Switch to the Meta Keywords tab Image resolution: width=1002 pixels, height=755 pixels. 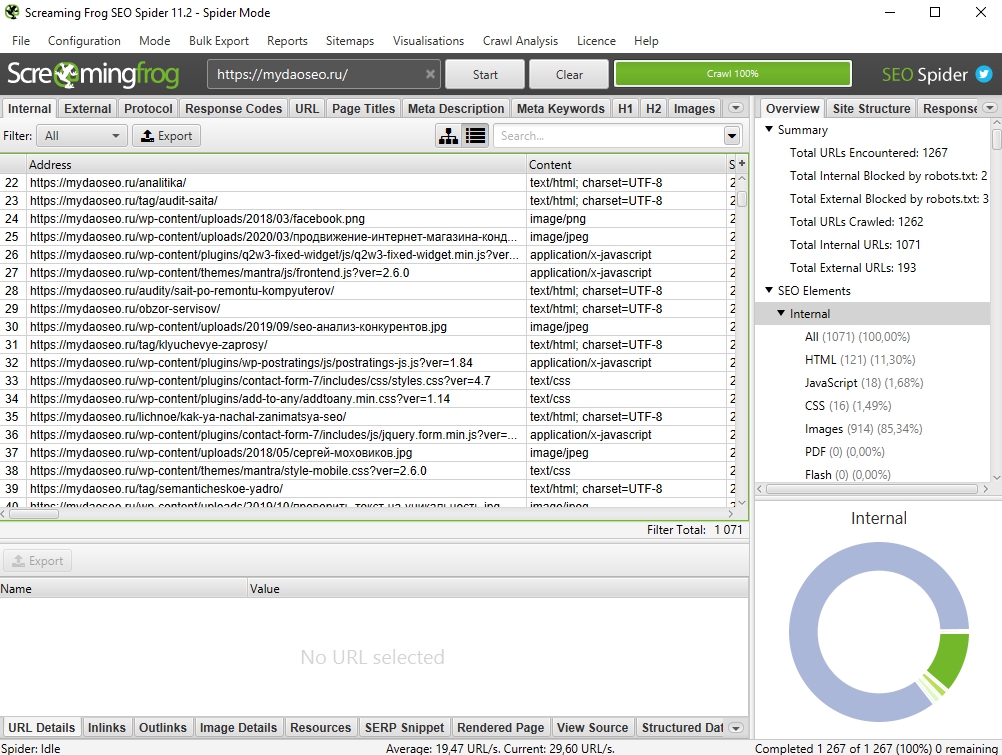pyautogui.click(x=560, y=108)
